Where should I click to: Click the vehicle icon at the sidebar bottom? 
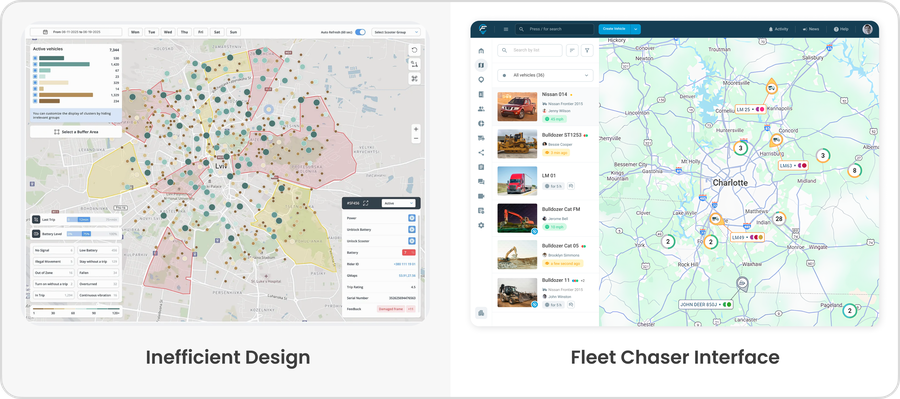pyautogui.click(x=481, y=312)
